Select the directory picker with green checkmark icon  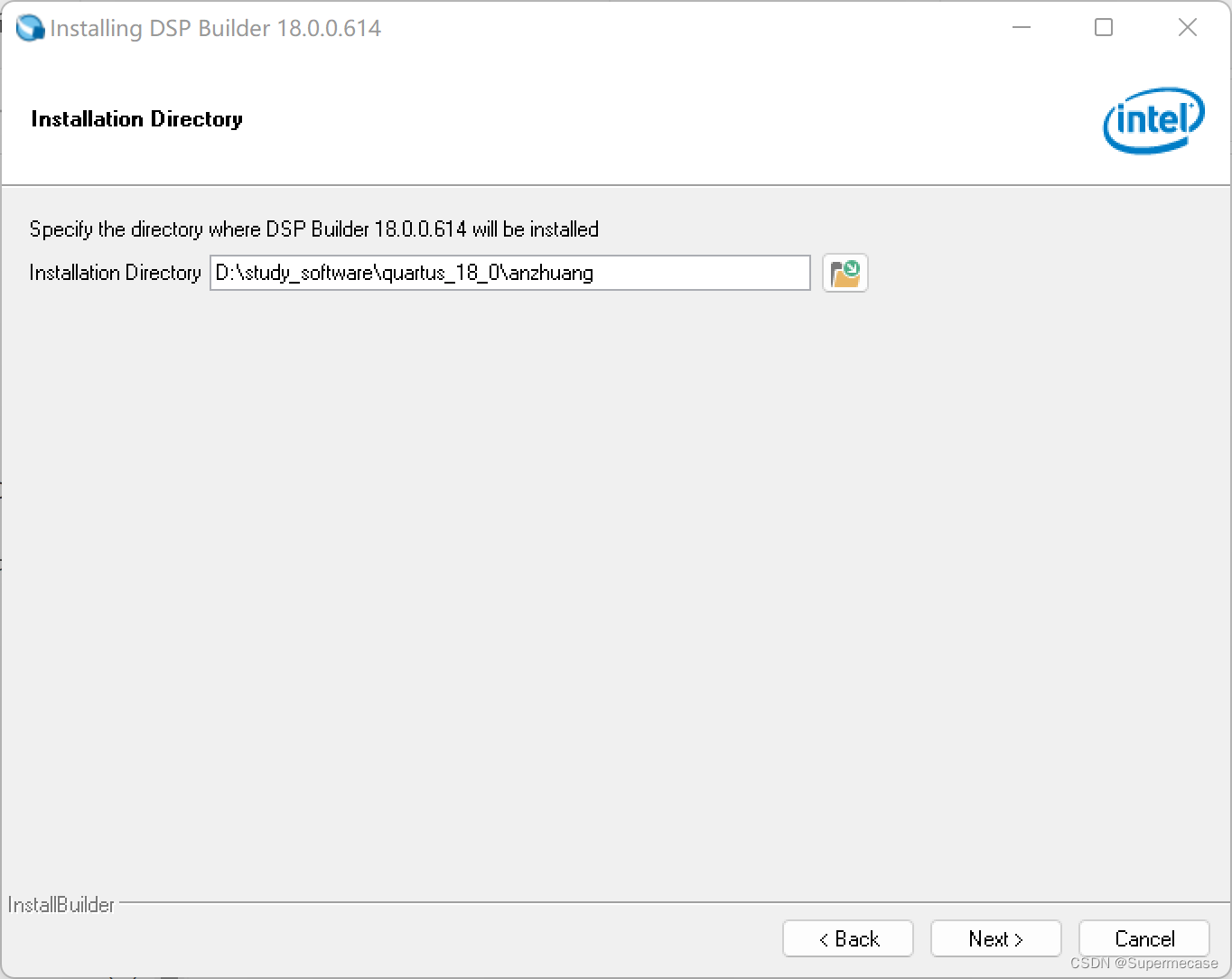click(844, 273)
